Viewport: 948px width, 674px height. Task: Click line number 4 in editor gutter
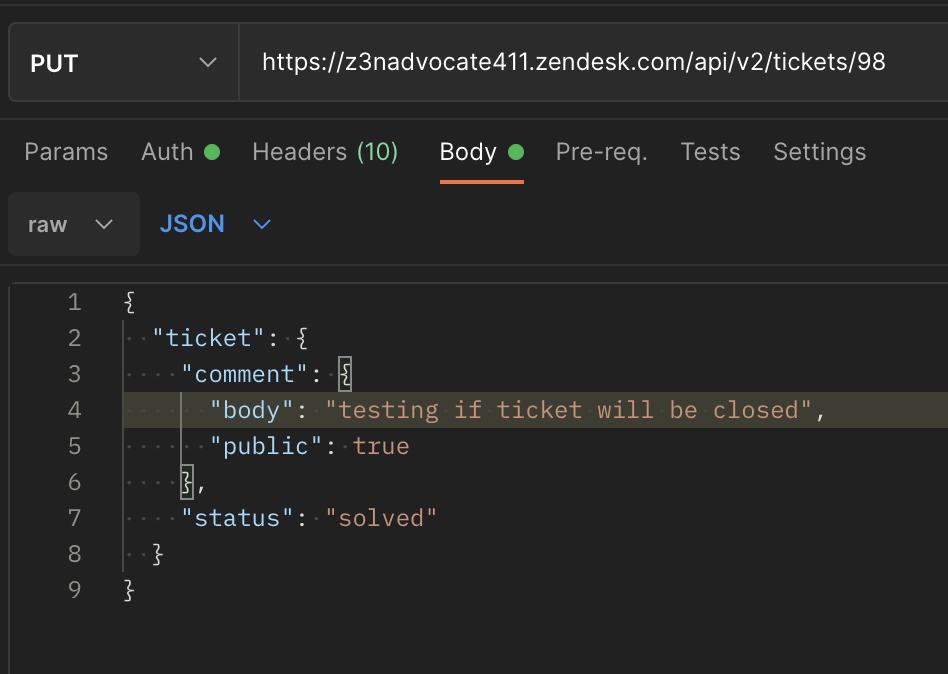[74, 410]
